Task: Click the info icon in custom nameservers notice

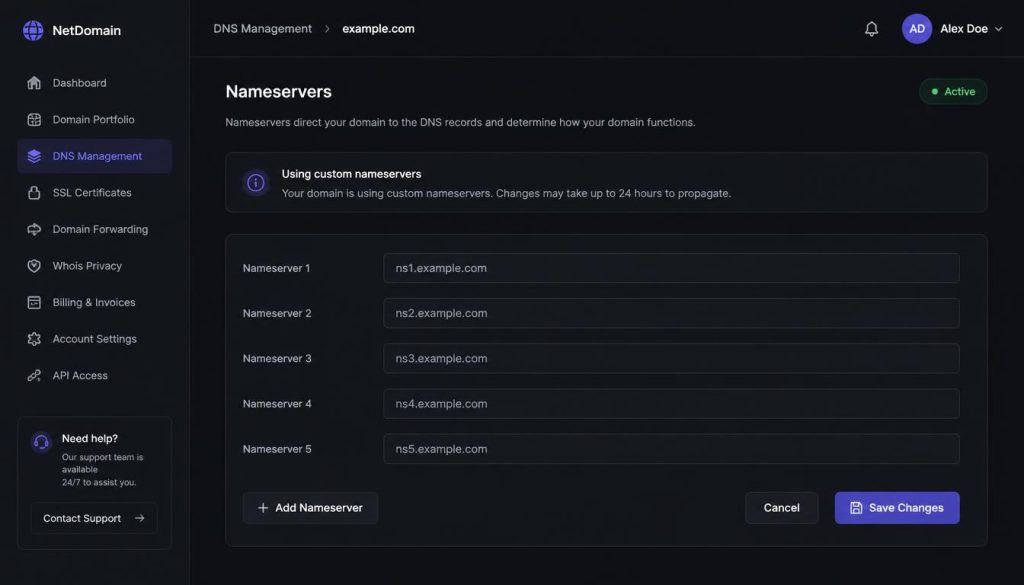Action: (256, 183)
